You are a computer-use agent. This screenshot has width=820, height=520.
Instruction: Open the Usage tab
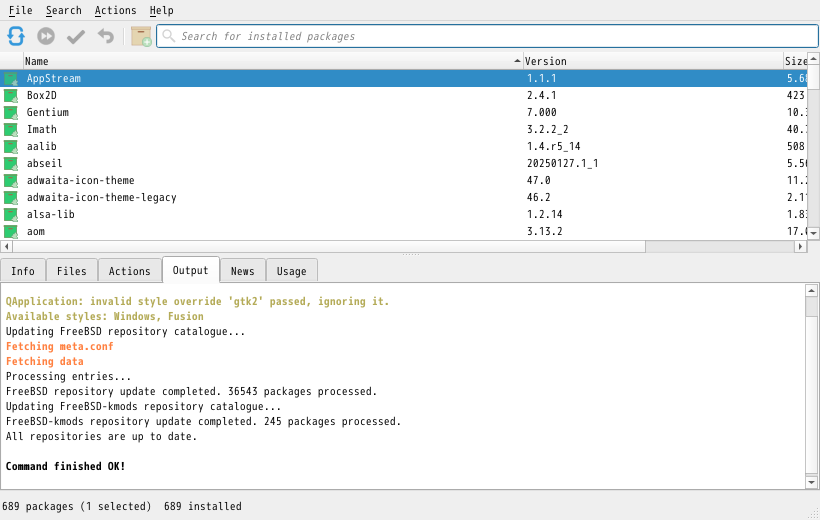(292, 271)
